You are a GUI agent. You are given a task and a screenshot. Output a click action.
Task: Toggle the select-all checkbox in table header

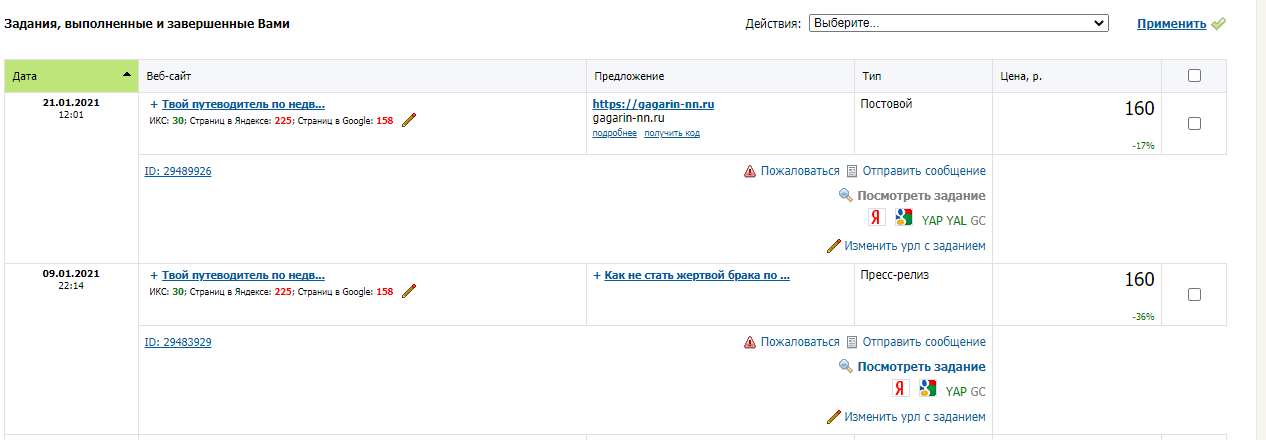click(x=1194, y=76)
